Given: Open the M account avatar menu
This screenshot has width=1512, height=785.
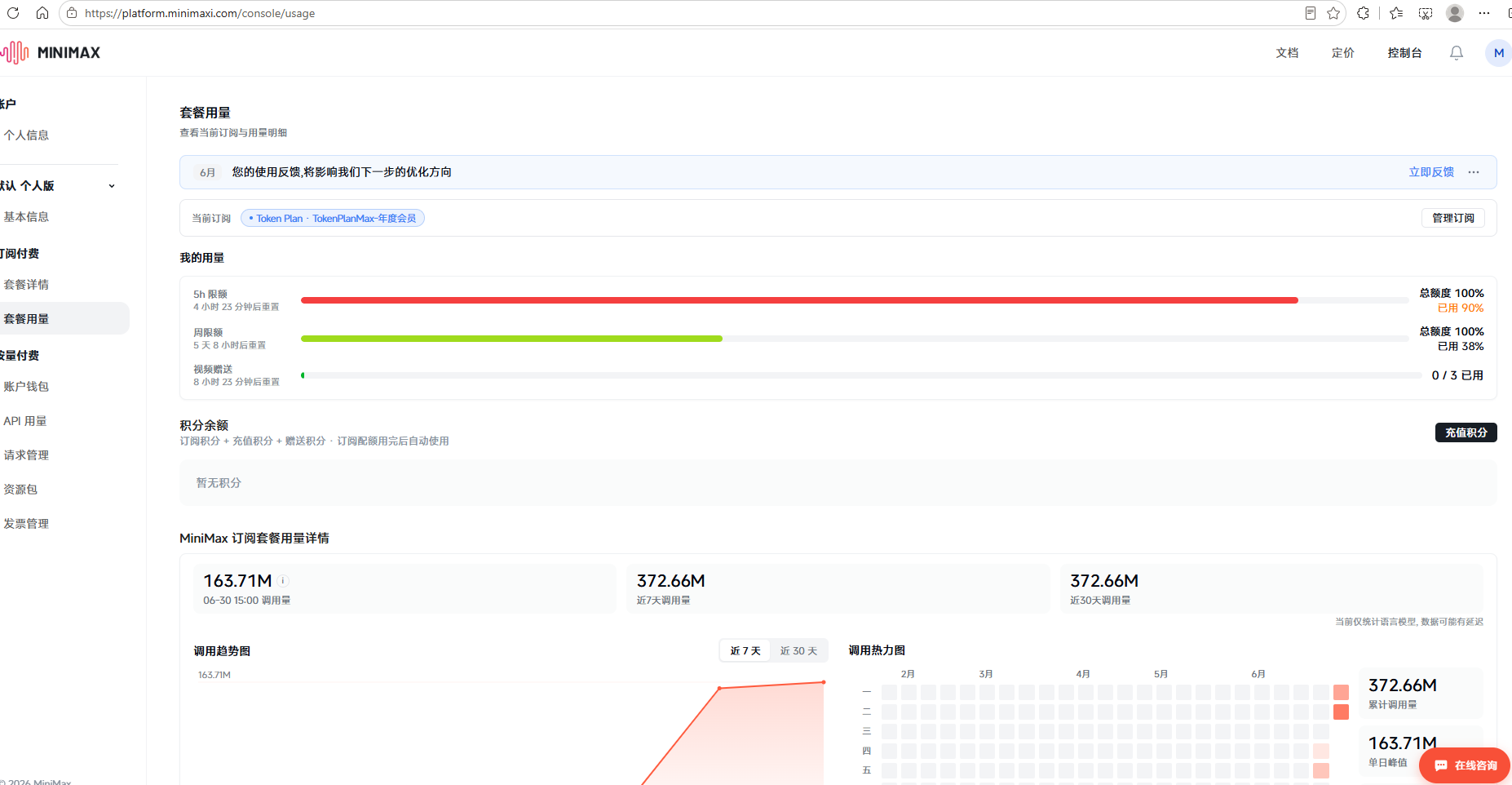Looking at the screenshot, I should coord(1498,53).
